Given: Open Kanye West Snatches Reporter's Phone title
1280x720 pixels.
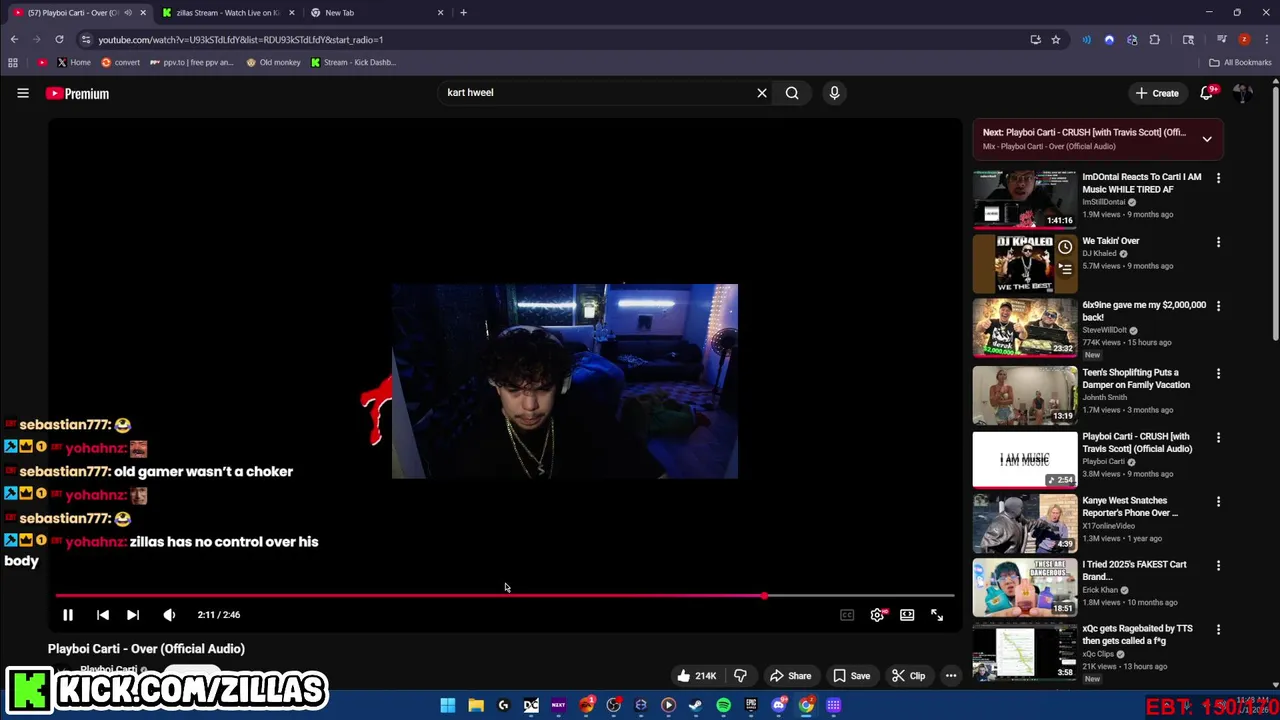Looking at the screenshot, I should pos(1130,507).
